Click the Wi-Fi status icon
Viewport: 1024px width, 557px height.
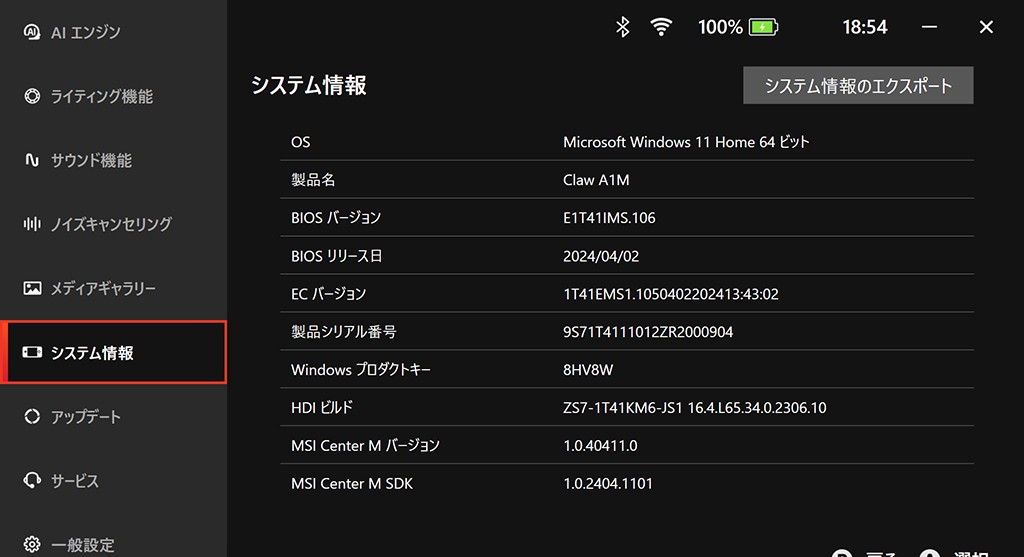(x=661, y=27)
